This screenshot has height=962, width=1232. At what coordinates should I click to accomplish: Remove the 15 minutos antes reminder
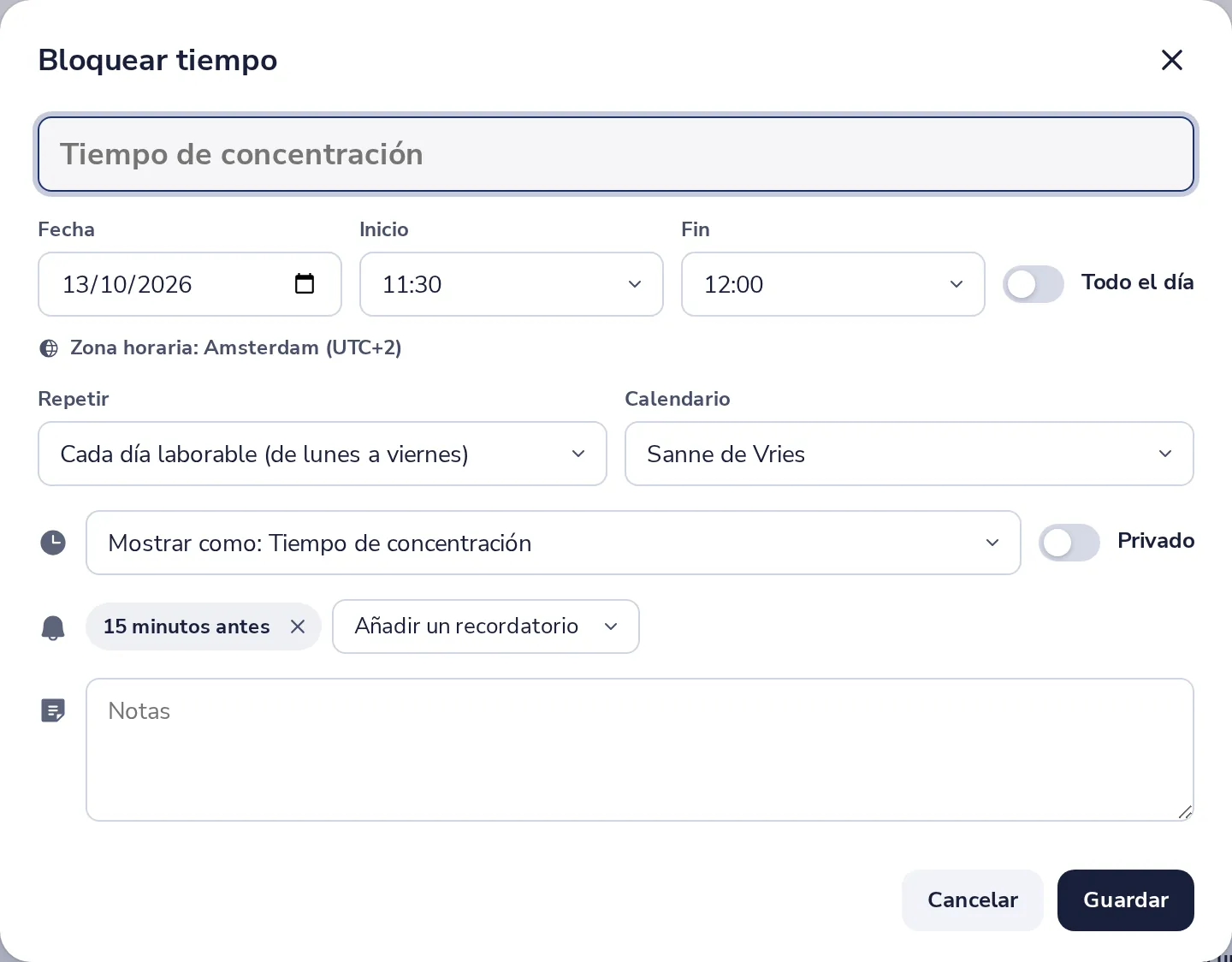click(x=298, y=626)
